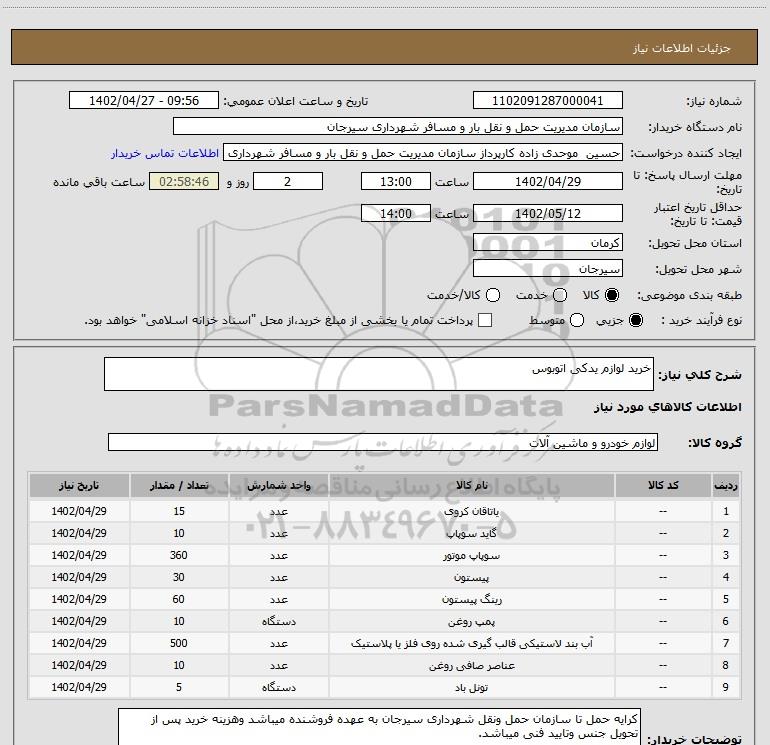Click the گروه کالا field

pyautogui.click(x=383, y=442)
